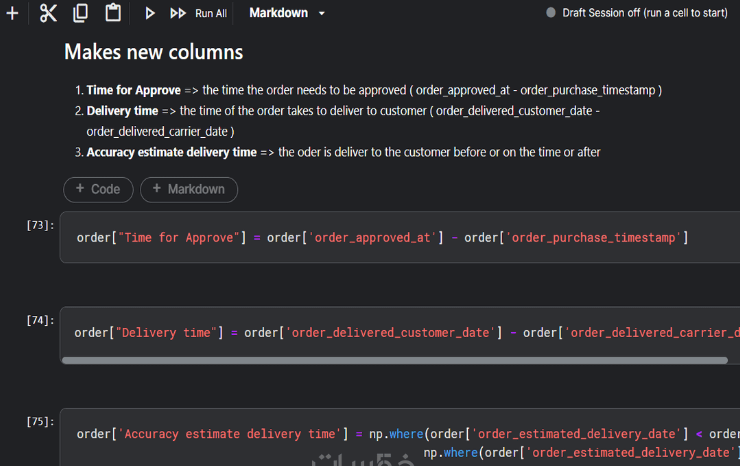Click the 'order_approved_at' string in cell 73
The height and width of the screenshot is (466, 740).
point(372,237)
